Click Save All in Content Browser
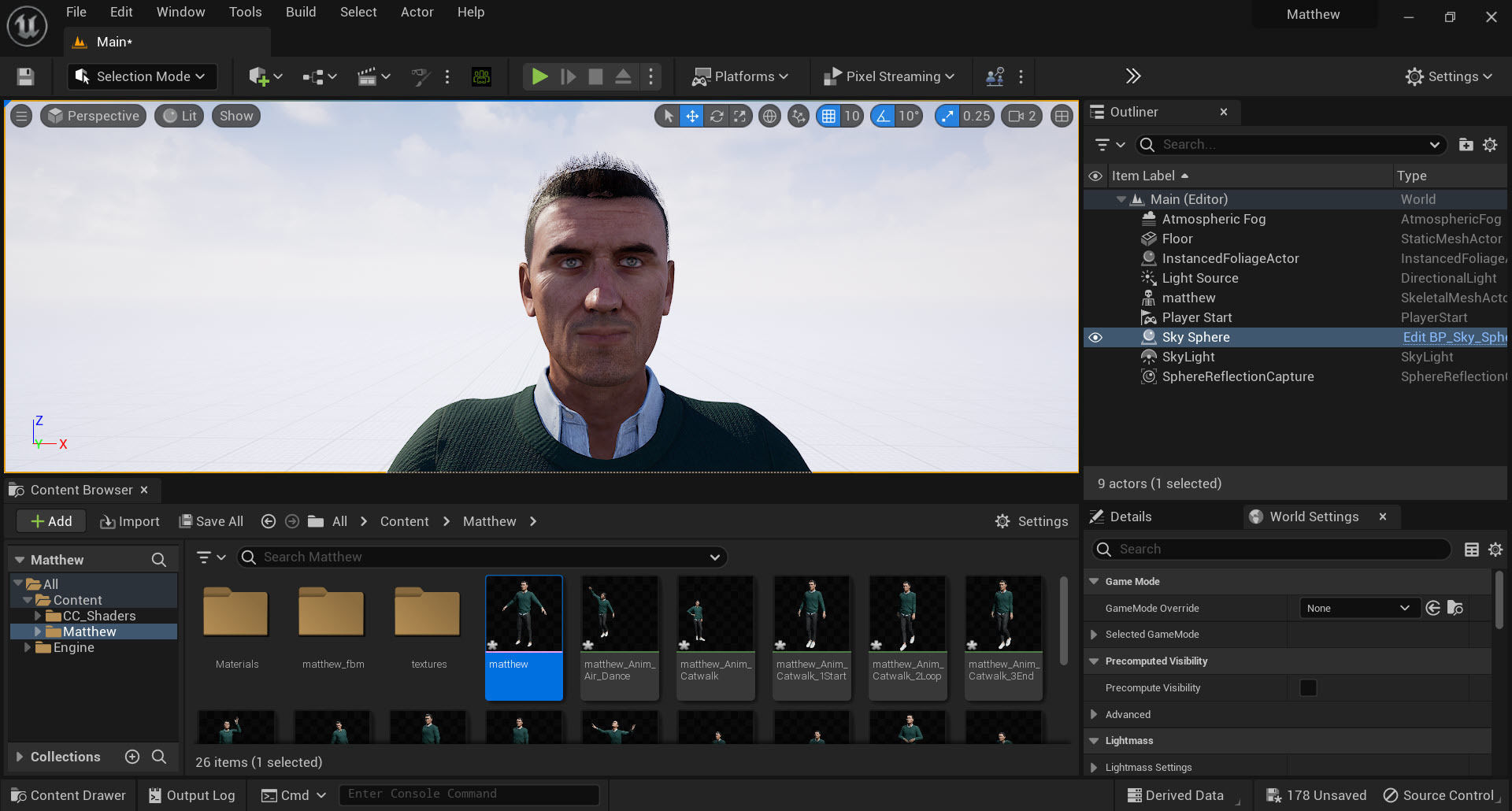The width and height of the screenshot is (1512, 811). [211, 521]
